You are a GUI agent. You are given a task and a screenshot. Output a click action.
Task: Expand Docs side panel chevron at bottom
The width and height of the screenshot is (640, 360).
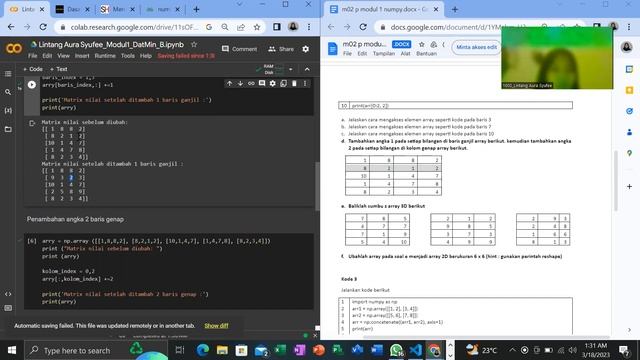point(629,330)
